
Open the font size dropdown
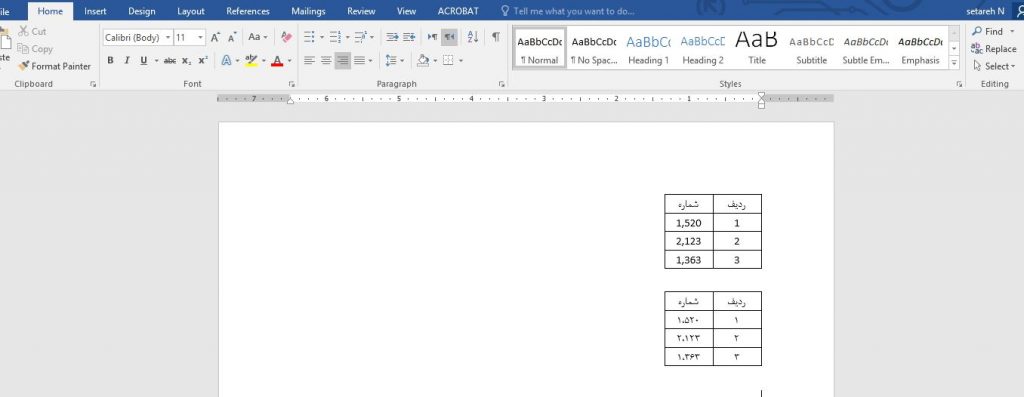point(200,37)
